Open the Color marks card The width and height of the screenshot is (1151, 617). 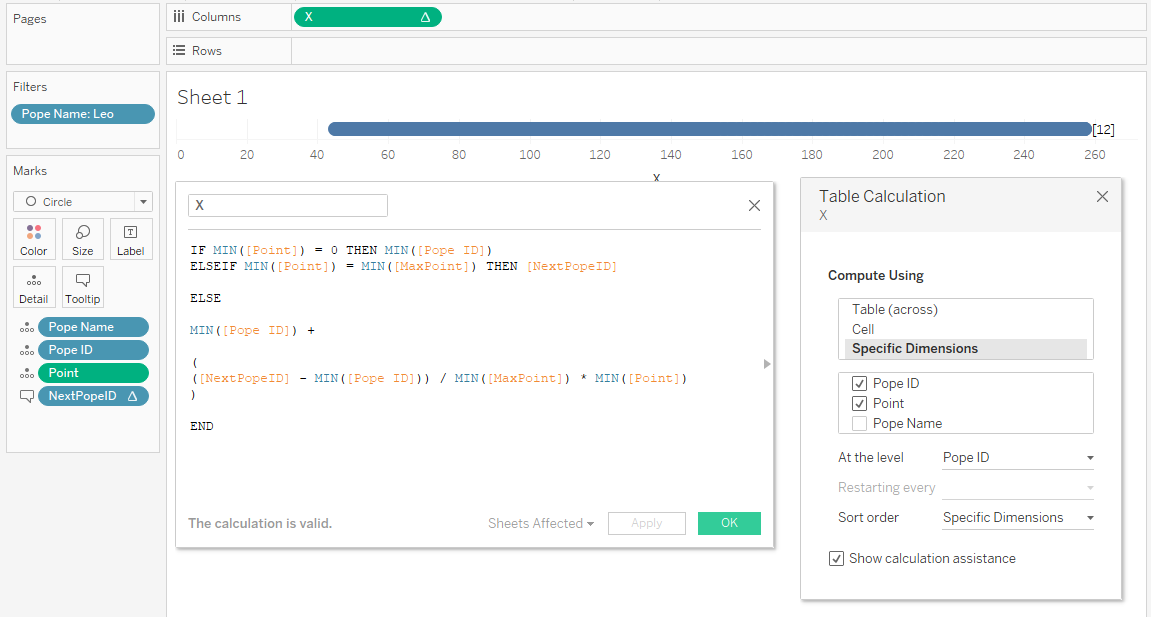click(34, 239)
